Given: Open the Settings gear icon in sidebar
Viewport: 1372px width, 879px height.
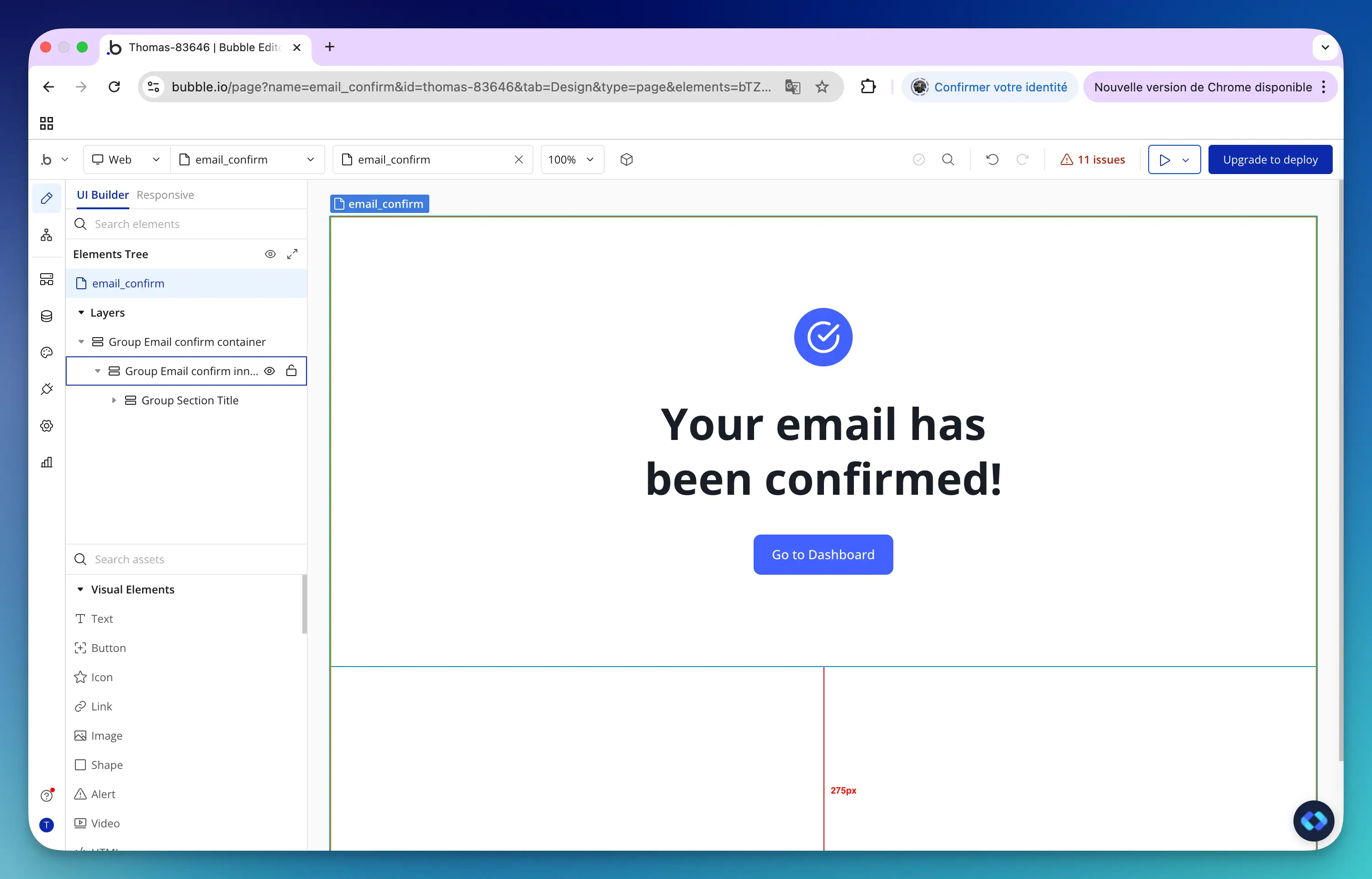Looking at the screenshot, I should tap(47, 426).
